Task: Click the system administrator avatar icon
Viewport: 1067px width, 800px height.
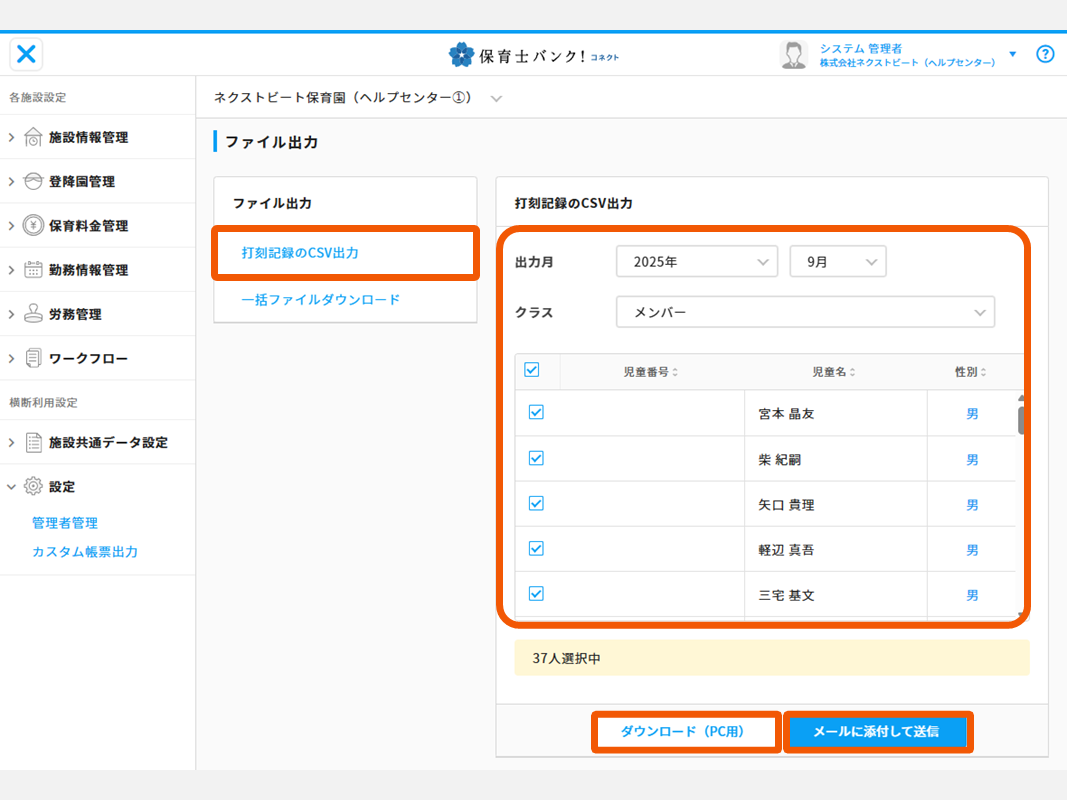Action: [793, 55]
